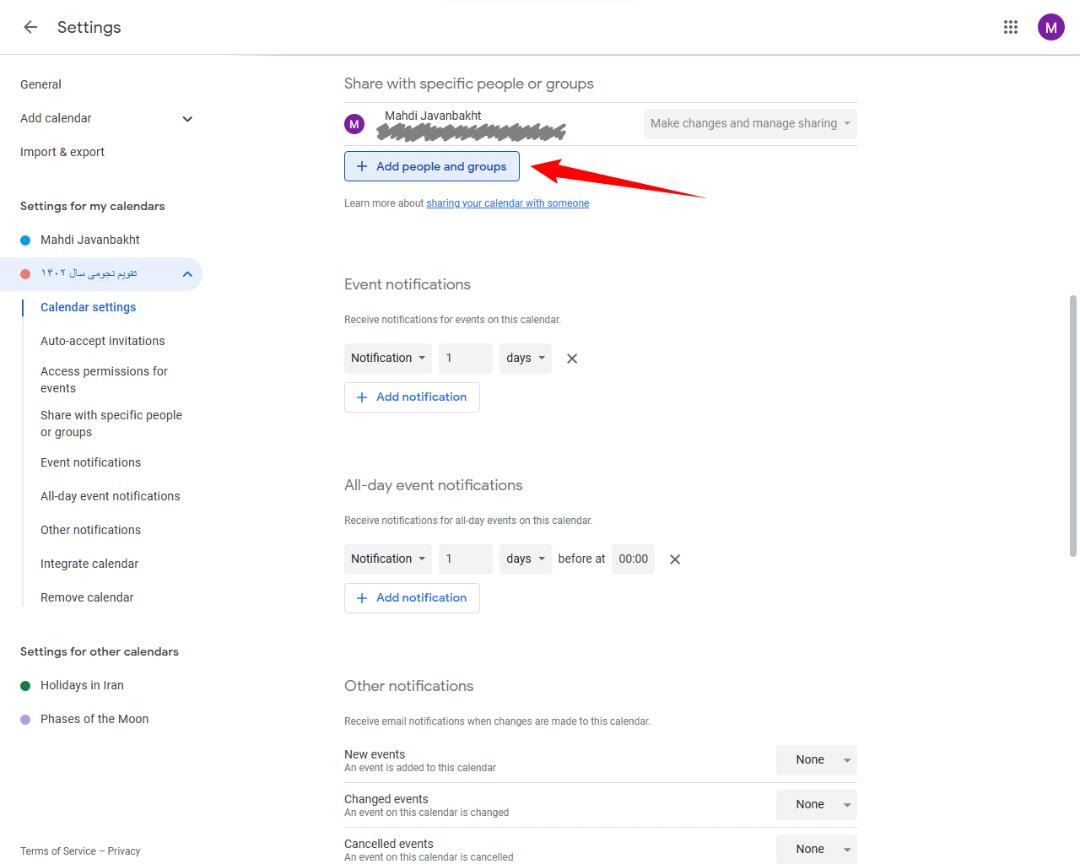
Task: Remove the all-day notification with X
Action: point(675,559)
